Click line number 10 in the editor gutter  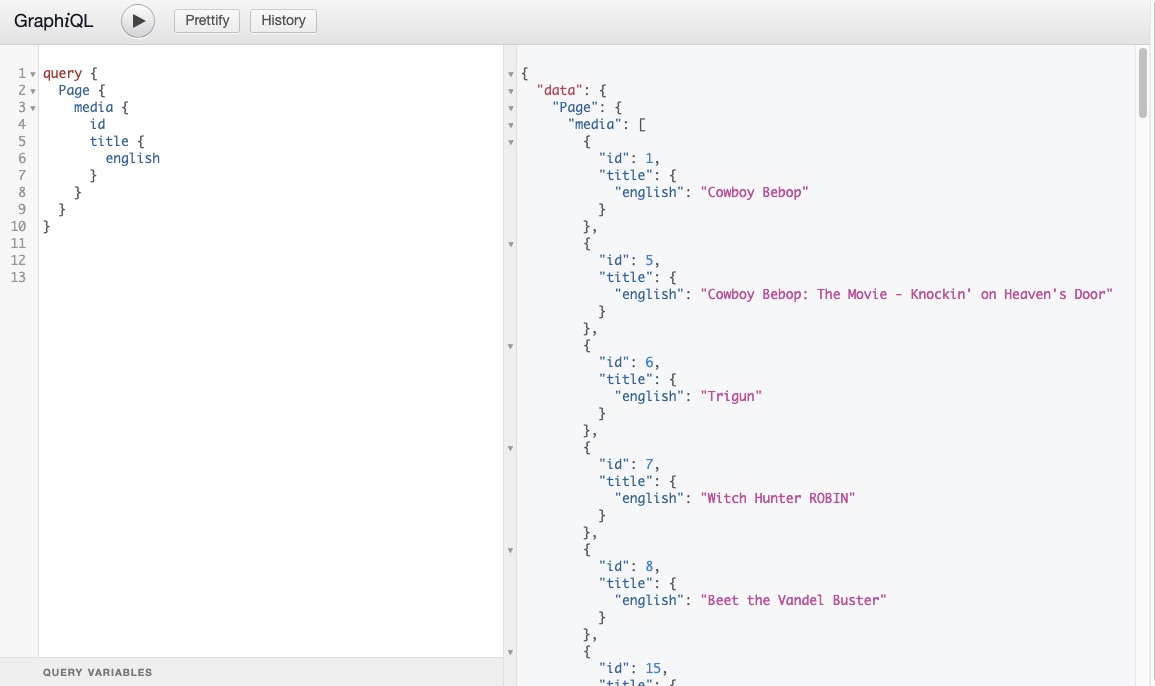click(x=18, y=226)
